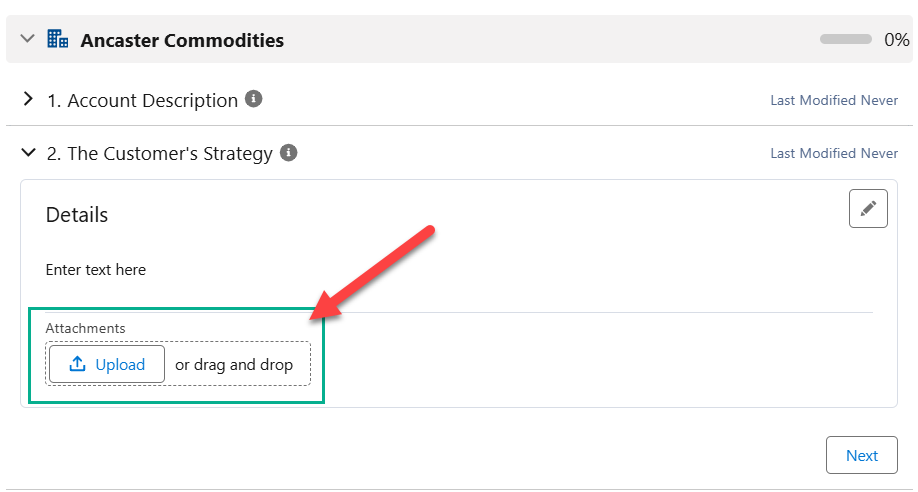
Task: Click the Upload button label
Action: [120, 365]
